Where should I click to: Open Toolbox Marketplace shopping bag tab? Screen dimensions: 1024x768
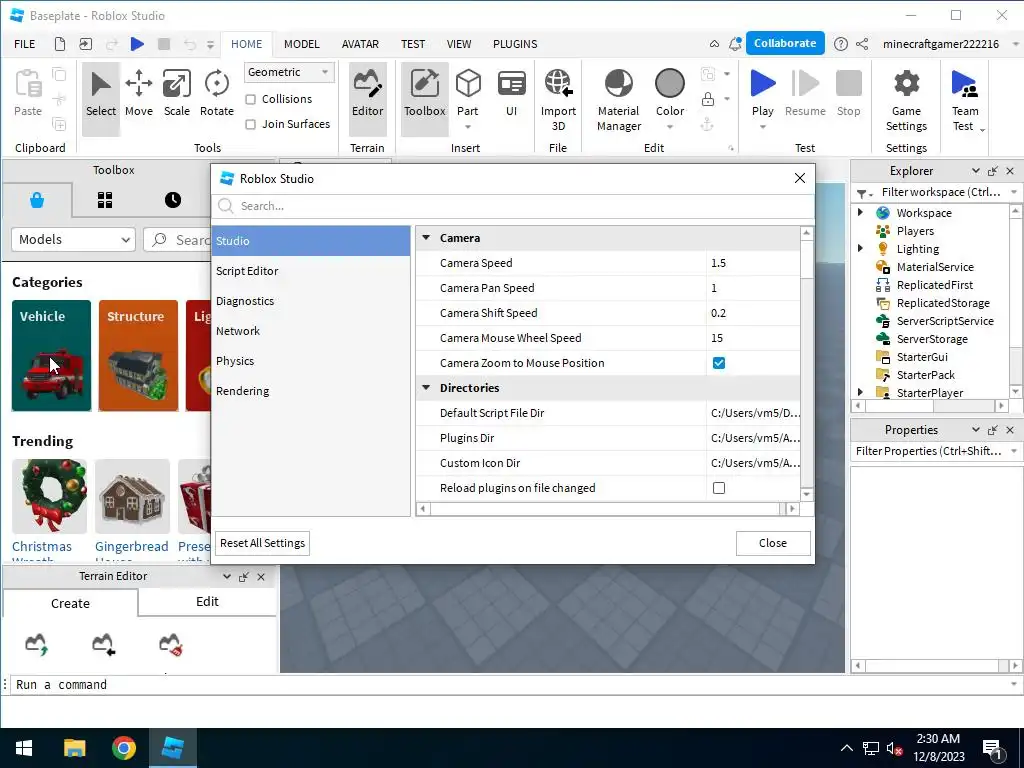(37, 200)
